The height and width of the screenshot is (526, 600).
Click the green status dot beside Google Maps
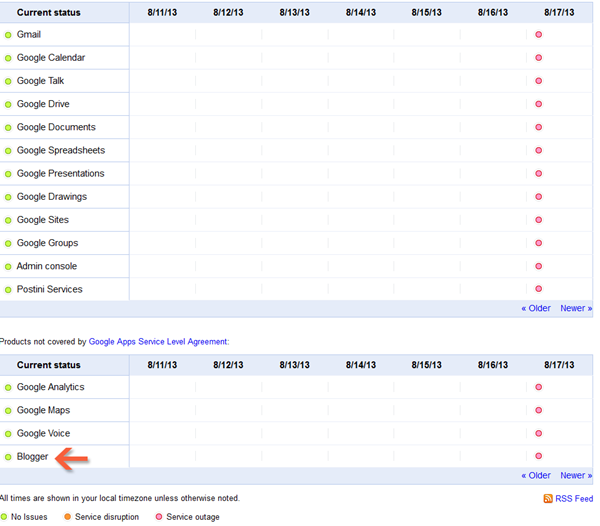(8, 411)
